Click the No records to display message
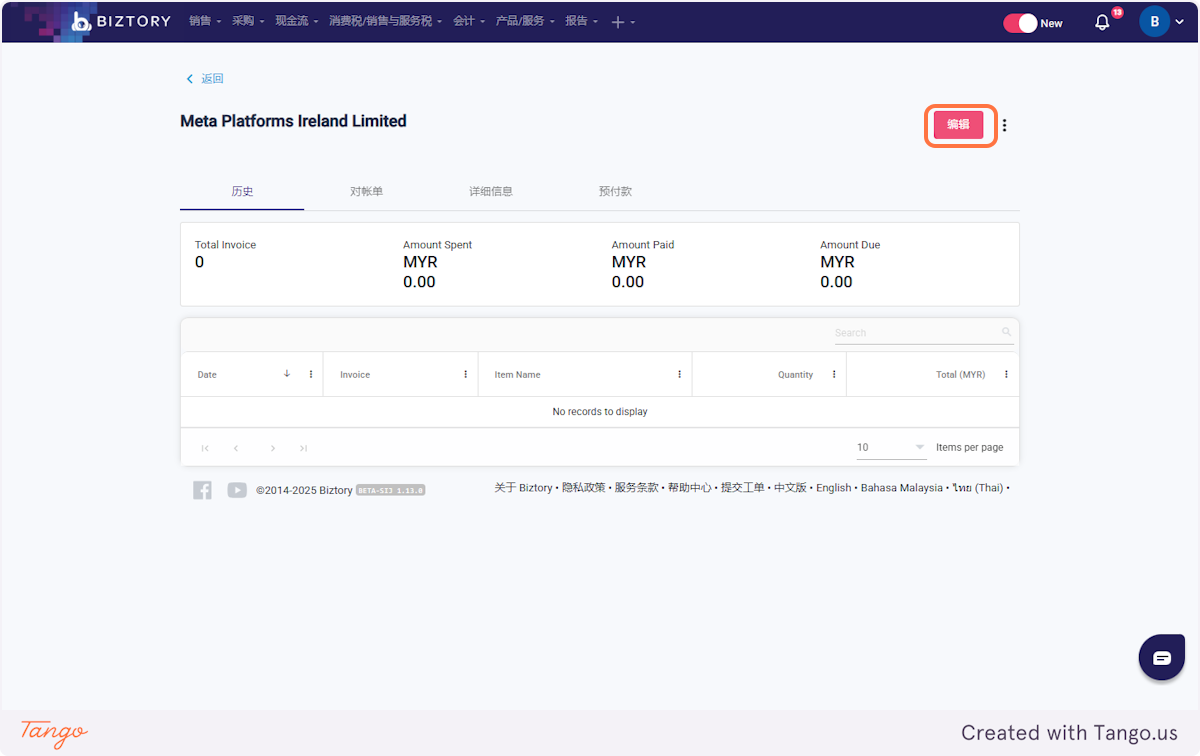Viewport: 1200px width, 756px height. pyautogui.click(x=600, y=412)
